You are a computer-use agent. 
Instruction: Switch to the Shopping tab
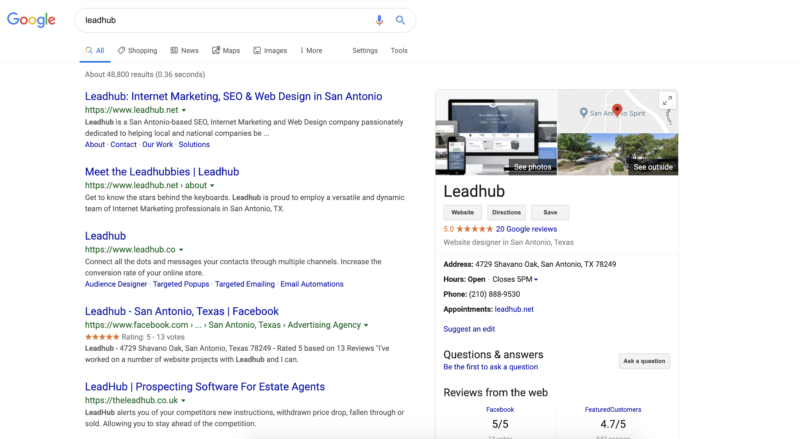tap(137, 51)
